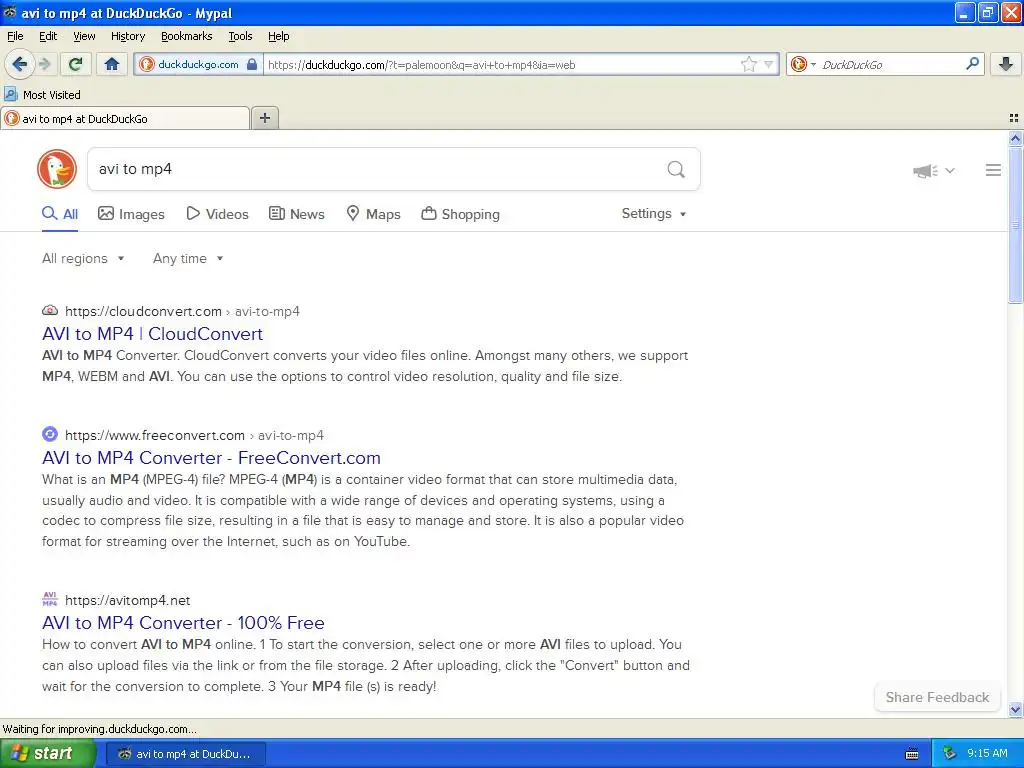This screenshot has width=1024, height=768.
Task: Submit search with magnifier in query box
Action: coord(676,170)
